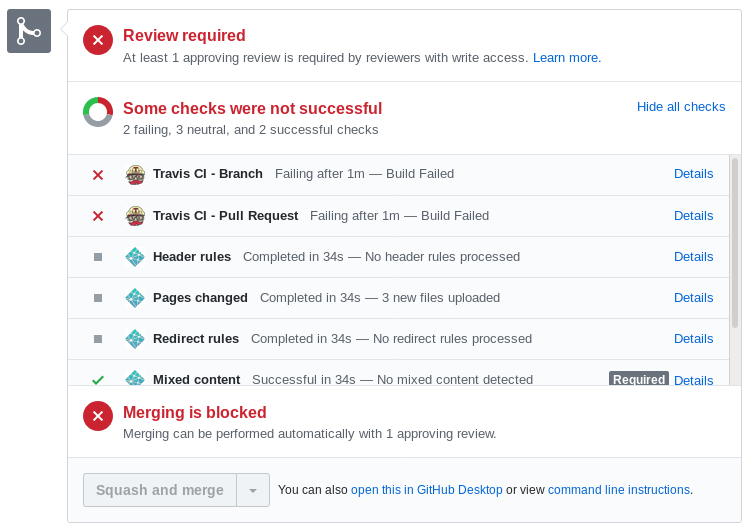This screenshot has width=749, height=530.
Task: Click neutral square icon on Redirect rules row
Action: point(98,339)
